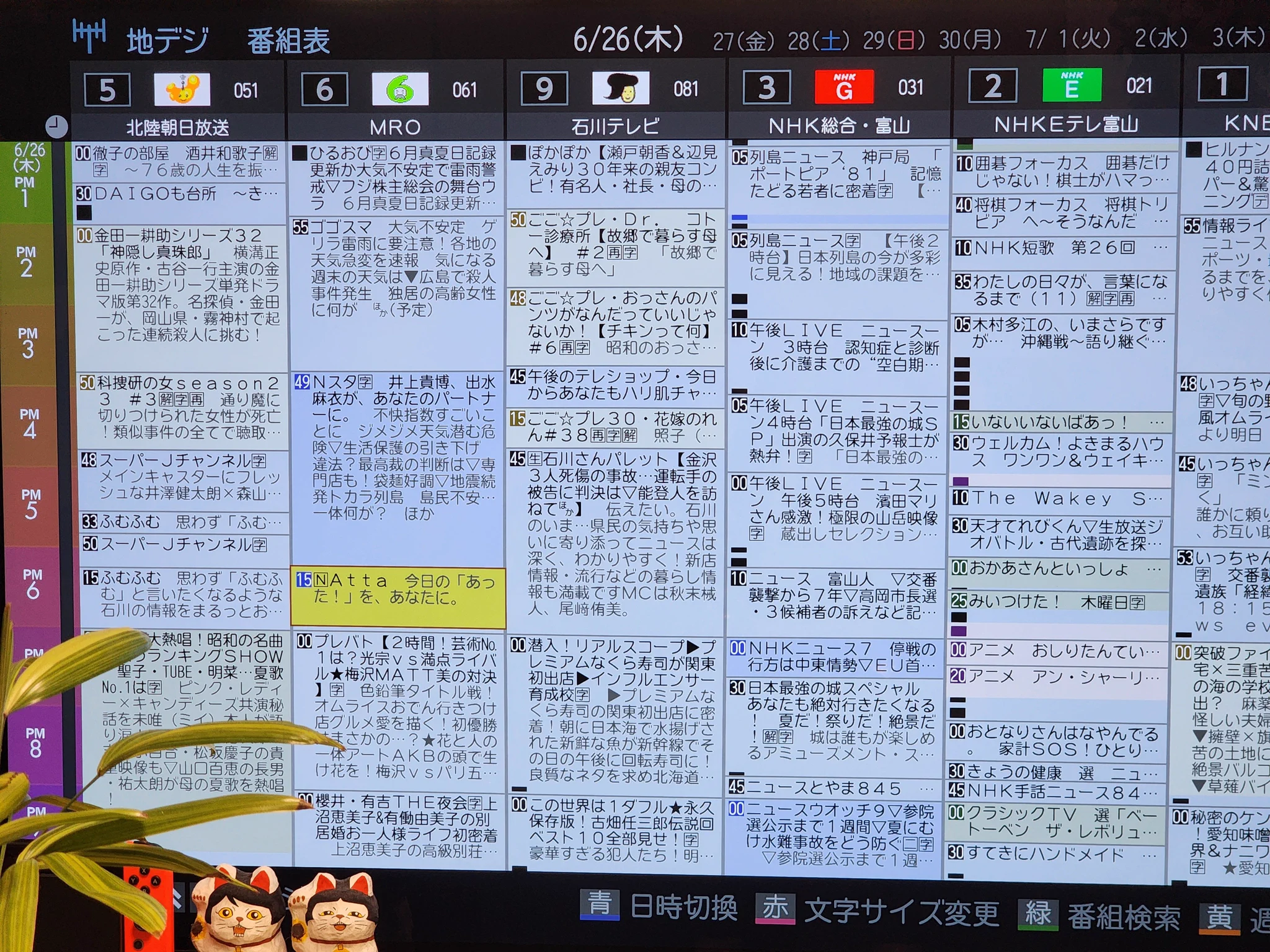Click channel number 5 box
The height and width of the screenshot is (952, 1270).
pos(107,90)
